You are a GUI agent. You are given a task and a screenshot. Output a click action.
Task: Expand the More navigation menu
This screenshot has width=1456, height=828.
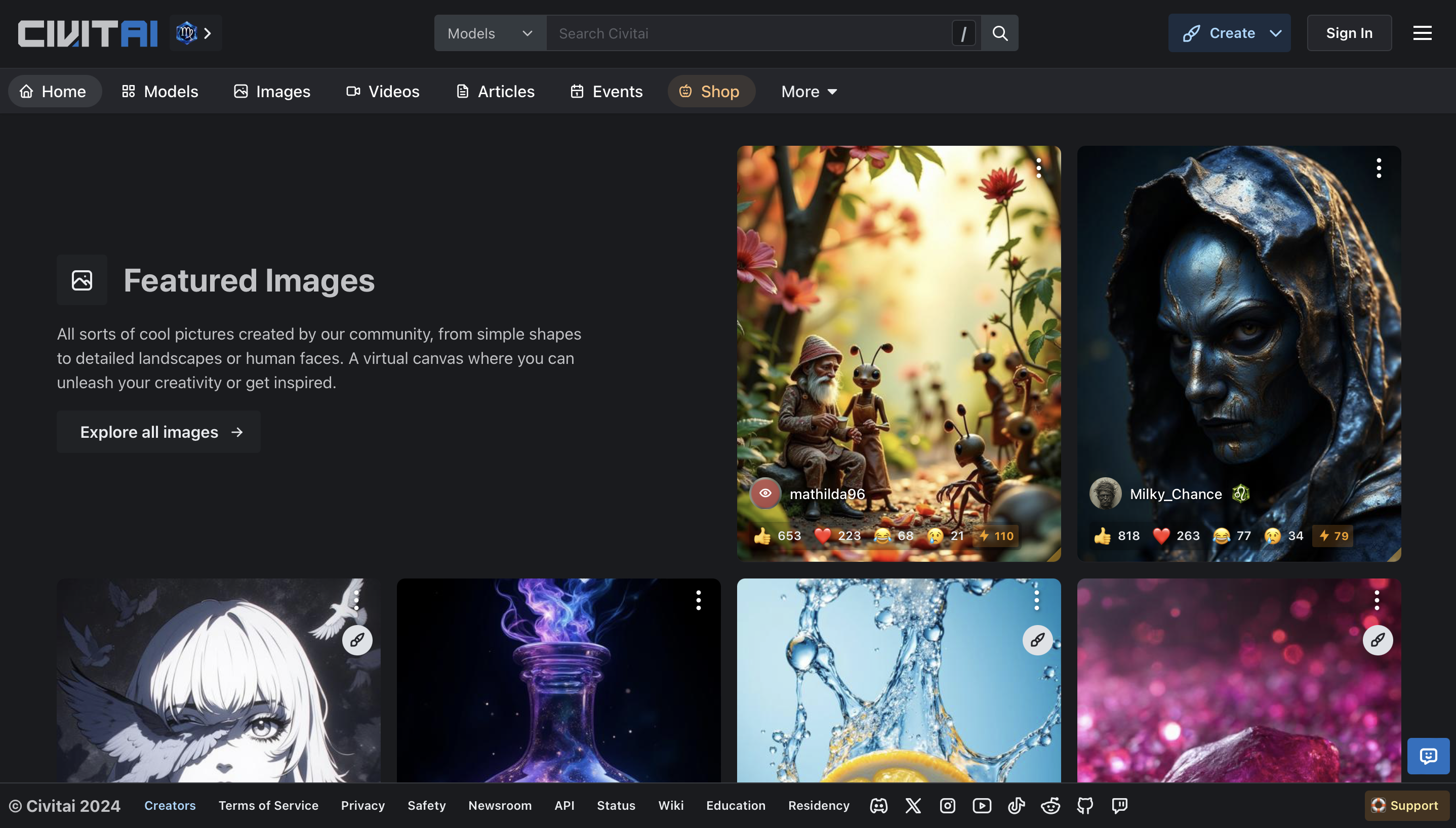tap(809, 92)
